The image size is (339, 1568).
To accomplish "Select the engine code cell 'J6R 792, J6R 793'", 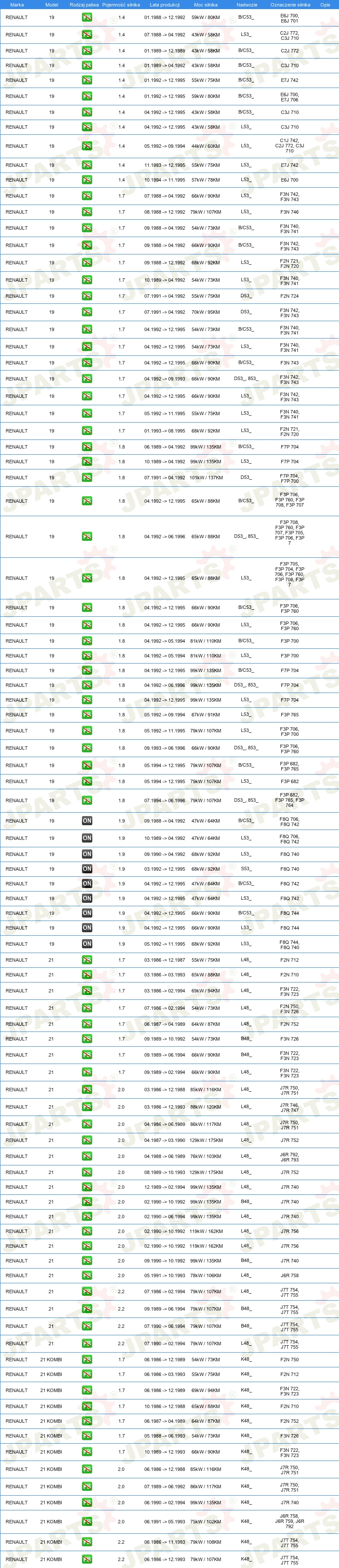I will coord(290,1156).
